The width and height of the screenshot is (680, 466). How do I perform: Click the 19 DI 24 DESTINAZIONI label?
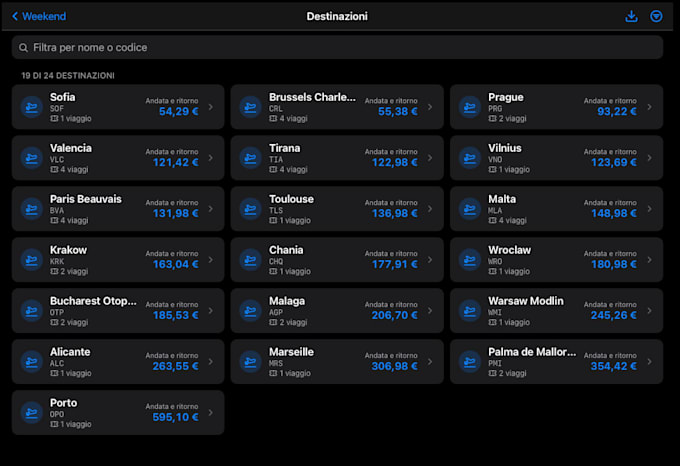(x=68, y=76)
